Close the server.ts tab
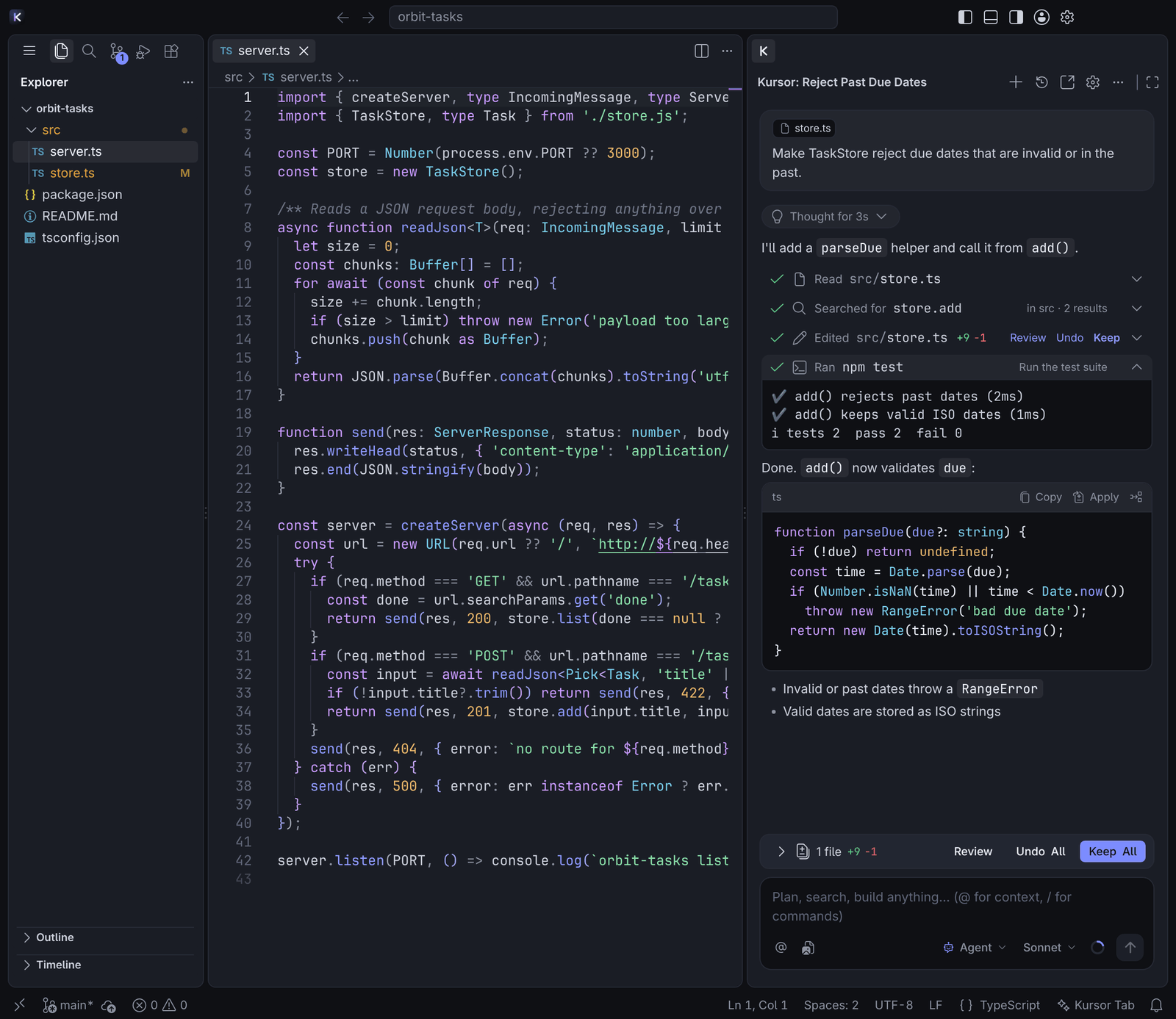 [x=304, y=51]
